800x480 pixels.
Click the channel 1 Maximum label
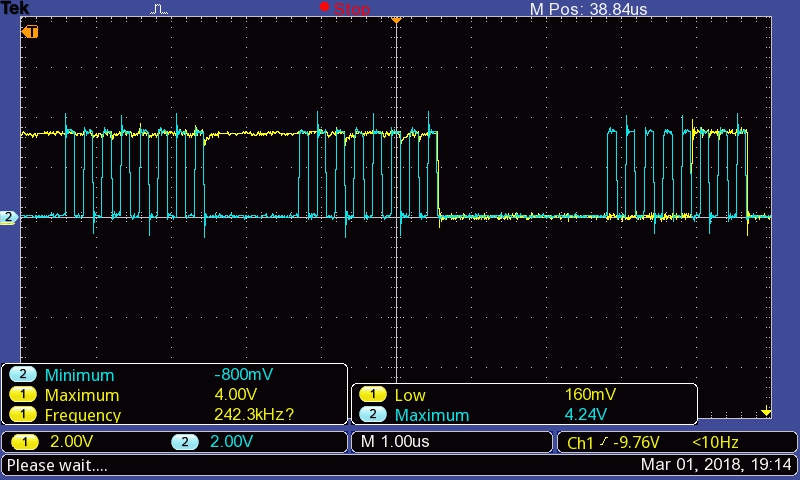tap(82, 395)
